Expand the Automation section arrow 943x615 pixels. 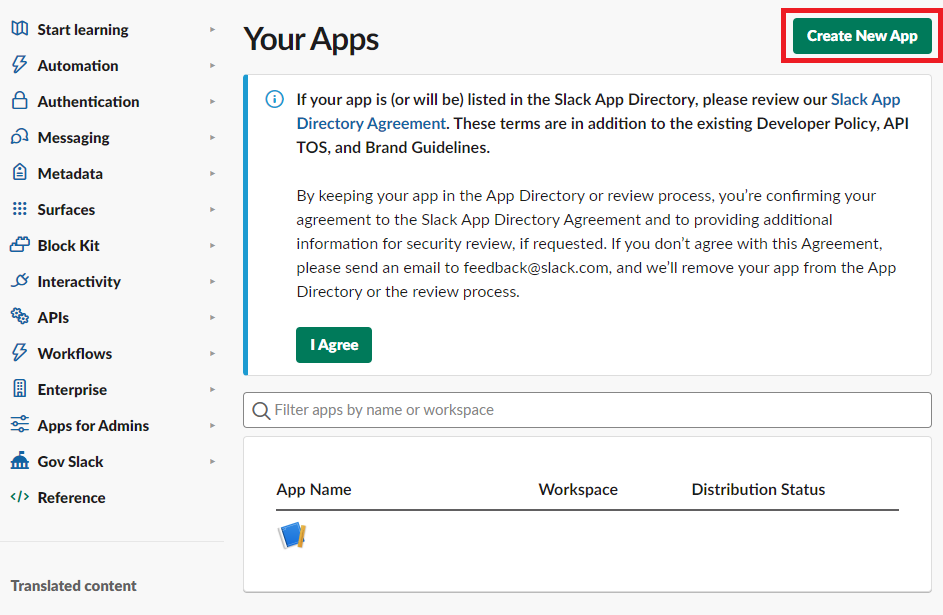212,66
